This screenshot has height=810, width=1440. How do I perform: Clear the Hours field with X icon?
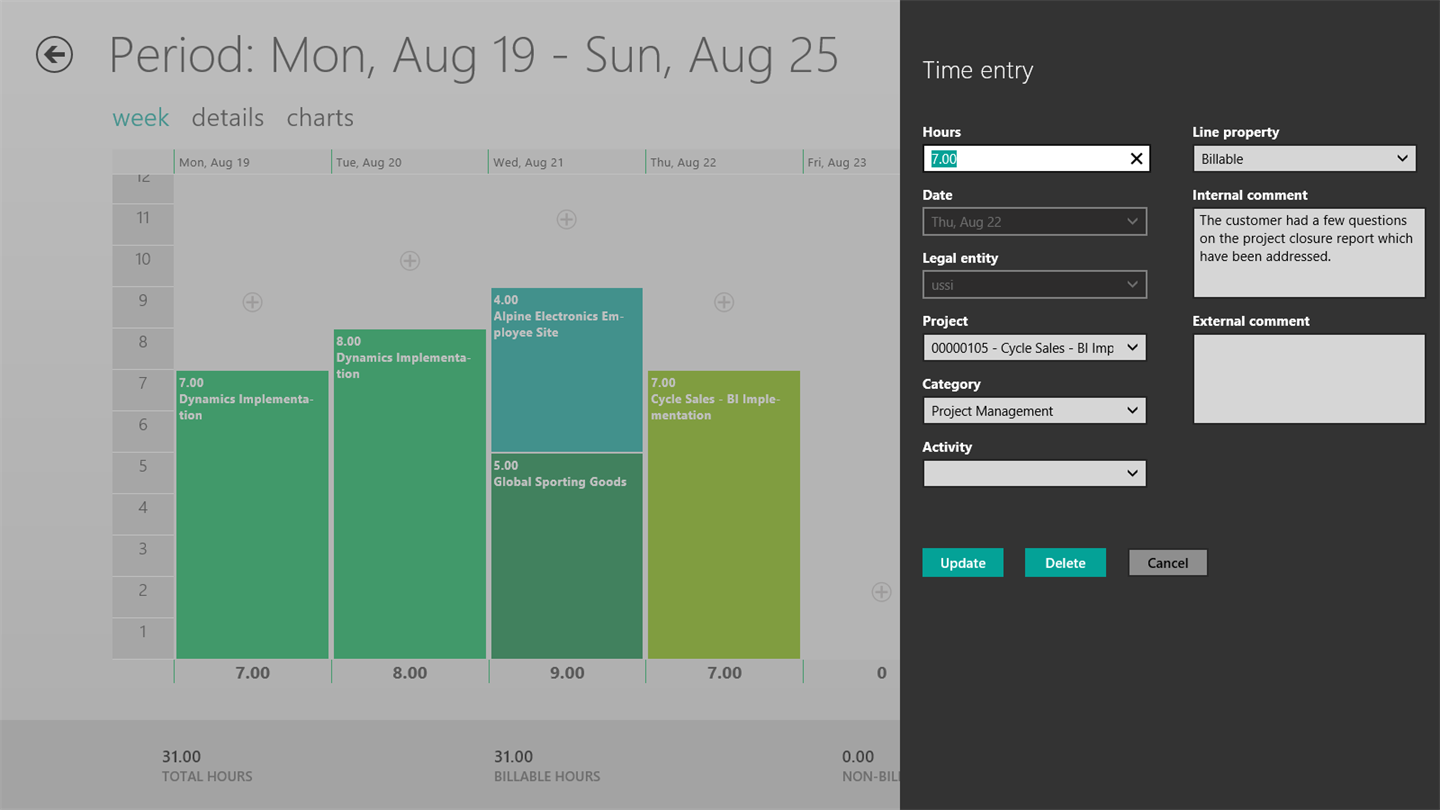[1136, 158]
